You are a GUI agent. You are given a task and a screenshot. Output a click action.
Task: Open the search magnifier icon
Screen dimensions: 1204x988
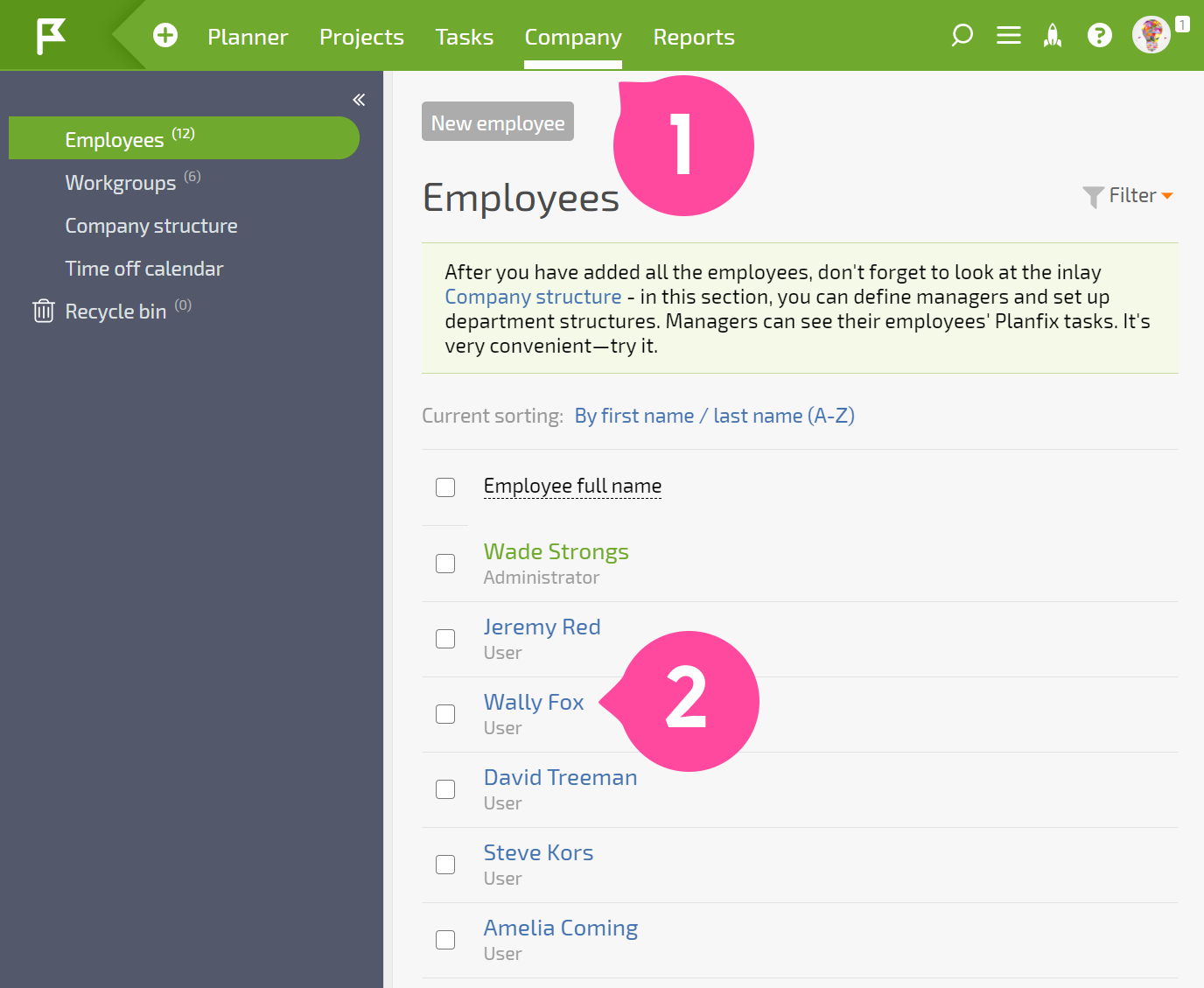tap(962, 36)
